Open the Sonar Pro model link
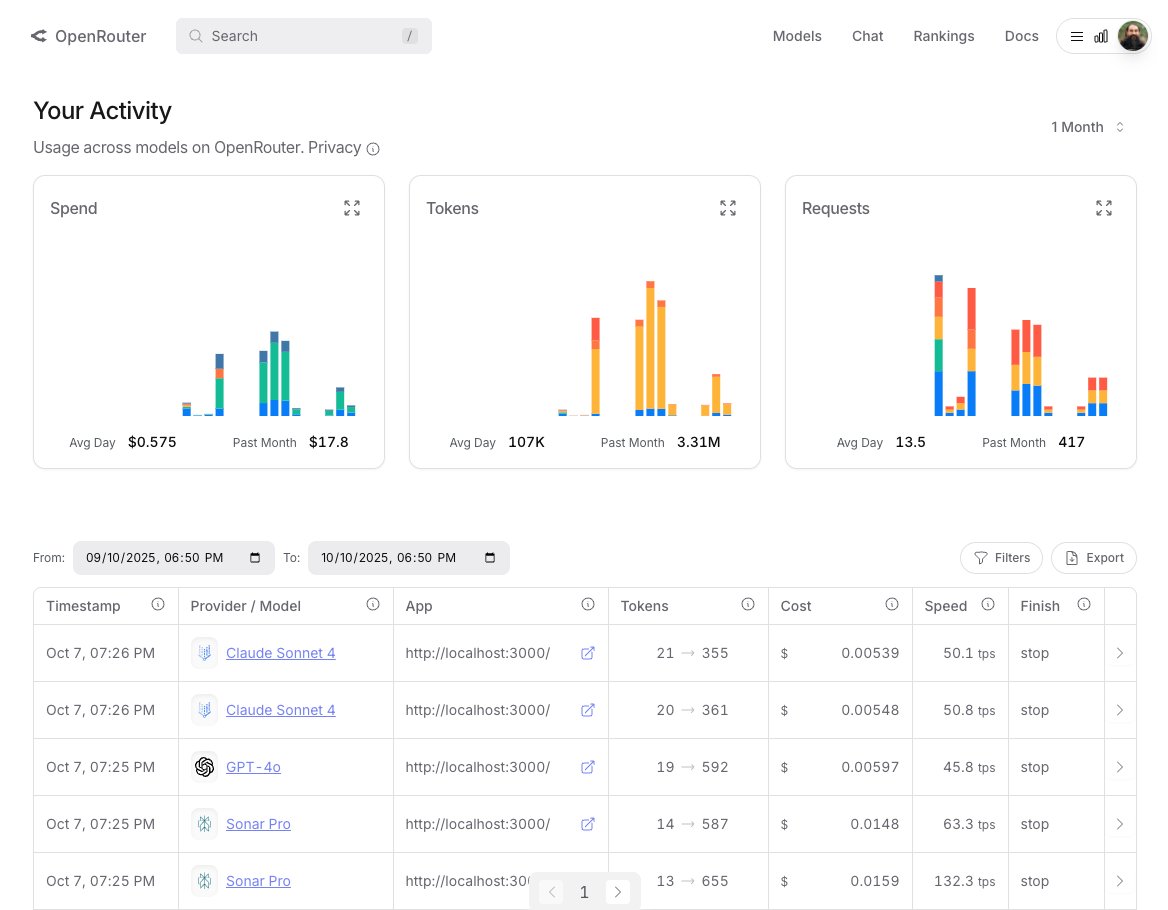1168x910 pixels. pyautogui.click(x=258, y=824)
